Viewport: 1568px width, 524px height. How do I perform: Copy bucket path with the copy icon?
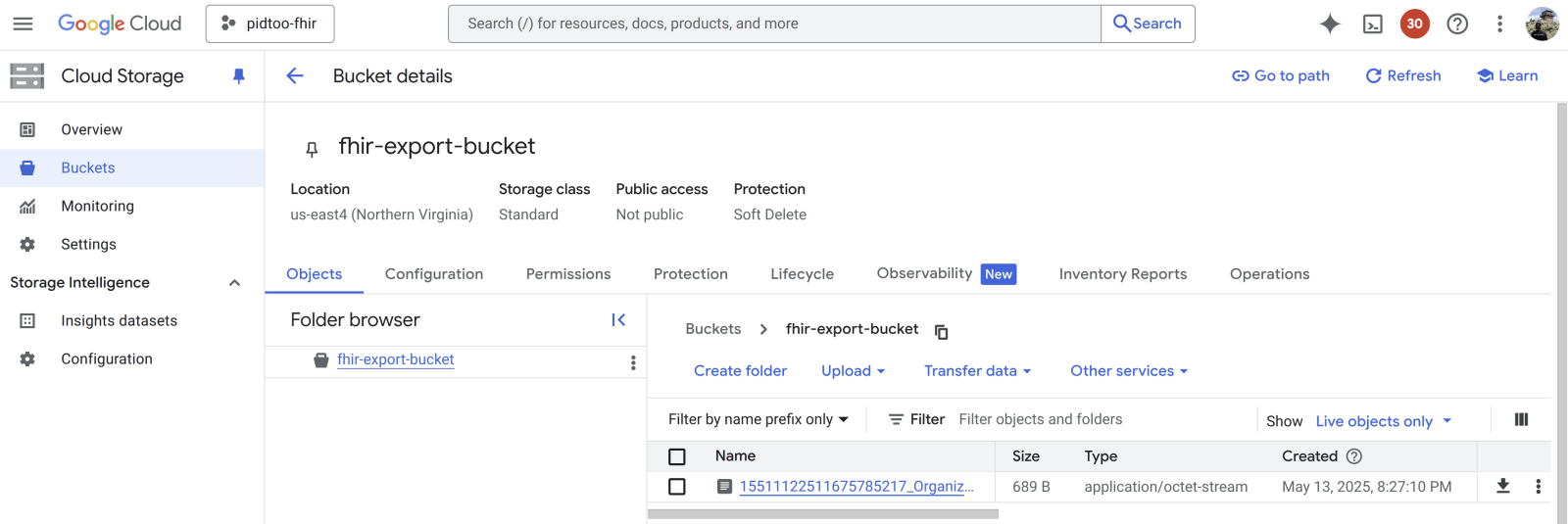[941, 332]
